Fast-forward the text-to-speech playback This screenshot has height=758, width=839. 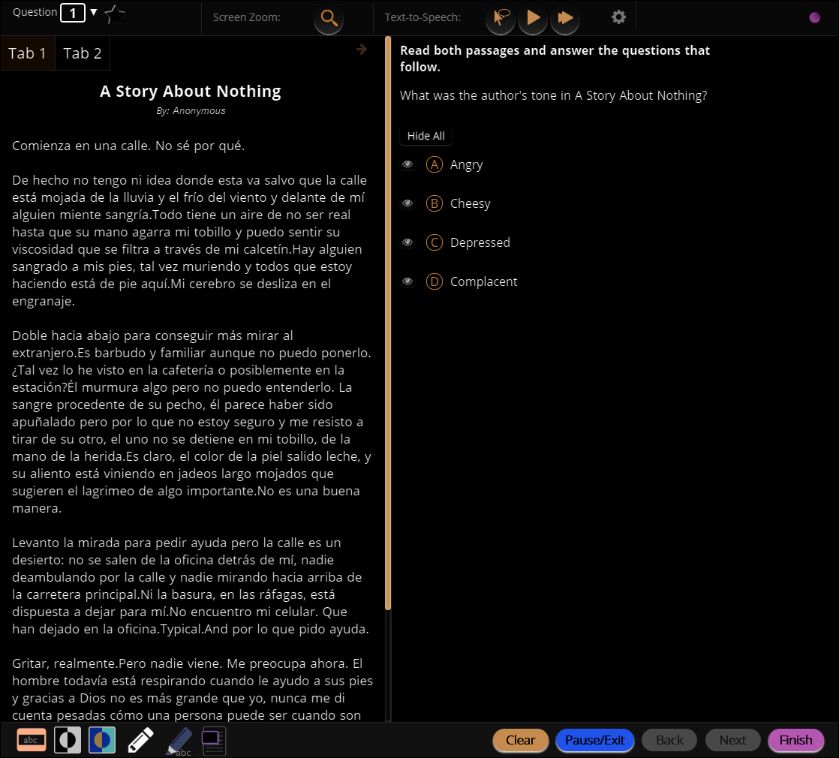point(565,18)
